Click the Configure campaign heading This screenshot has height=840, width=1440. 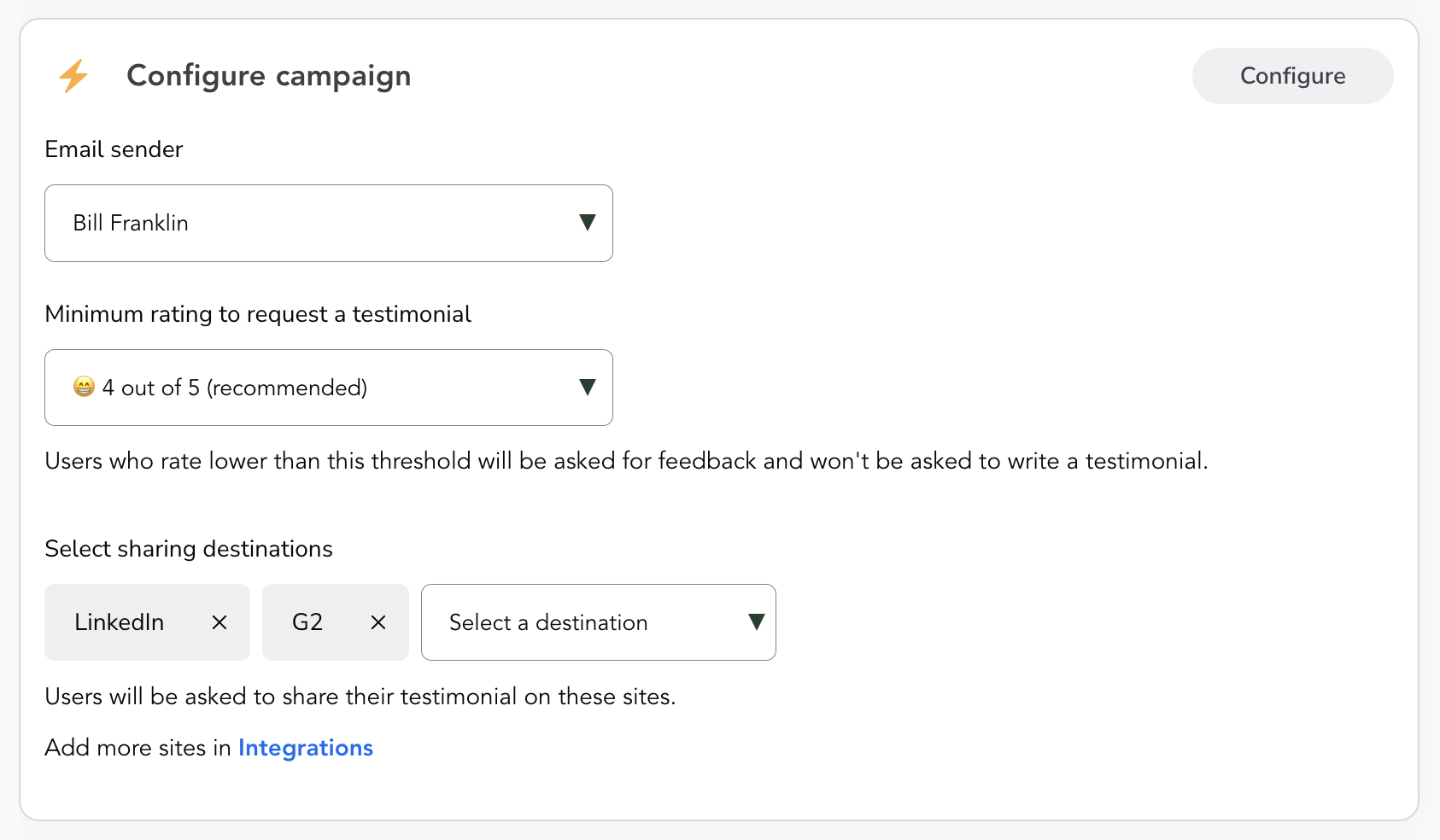click(x=268, y=76)
